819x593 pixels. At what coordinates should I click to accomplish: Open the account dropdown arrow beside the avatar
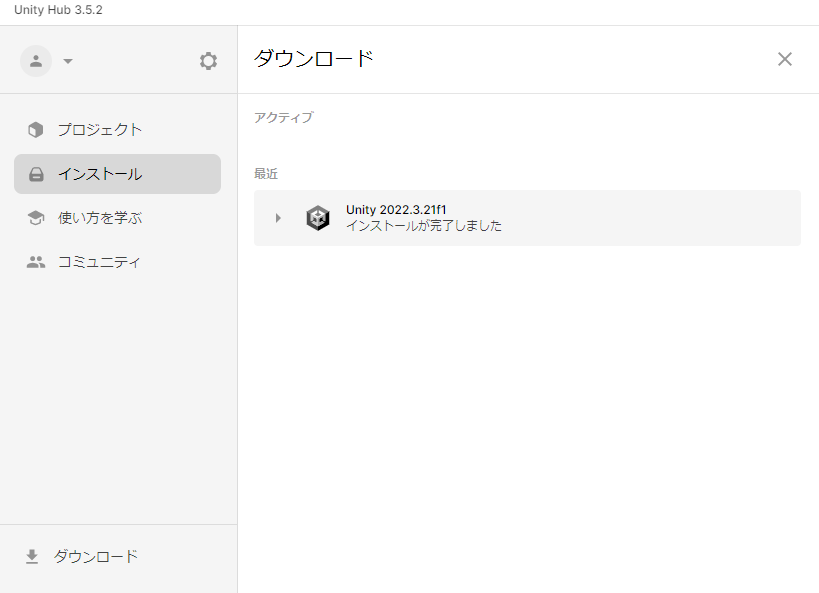click(68, 62)
